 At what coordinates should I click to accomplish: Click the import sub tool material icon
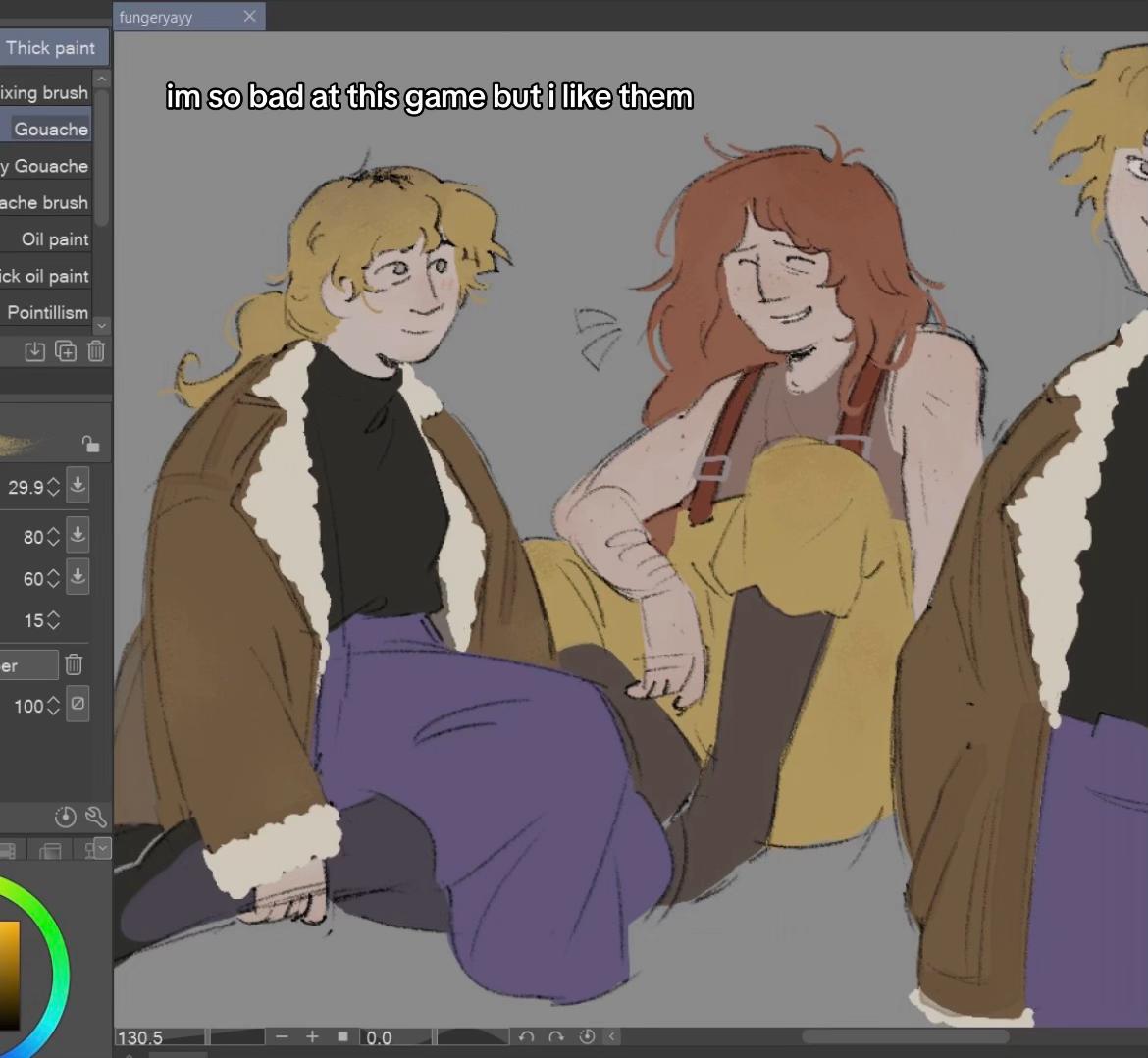pos(34,351)
